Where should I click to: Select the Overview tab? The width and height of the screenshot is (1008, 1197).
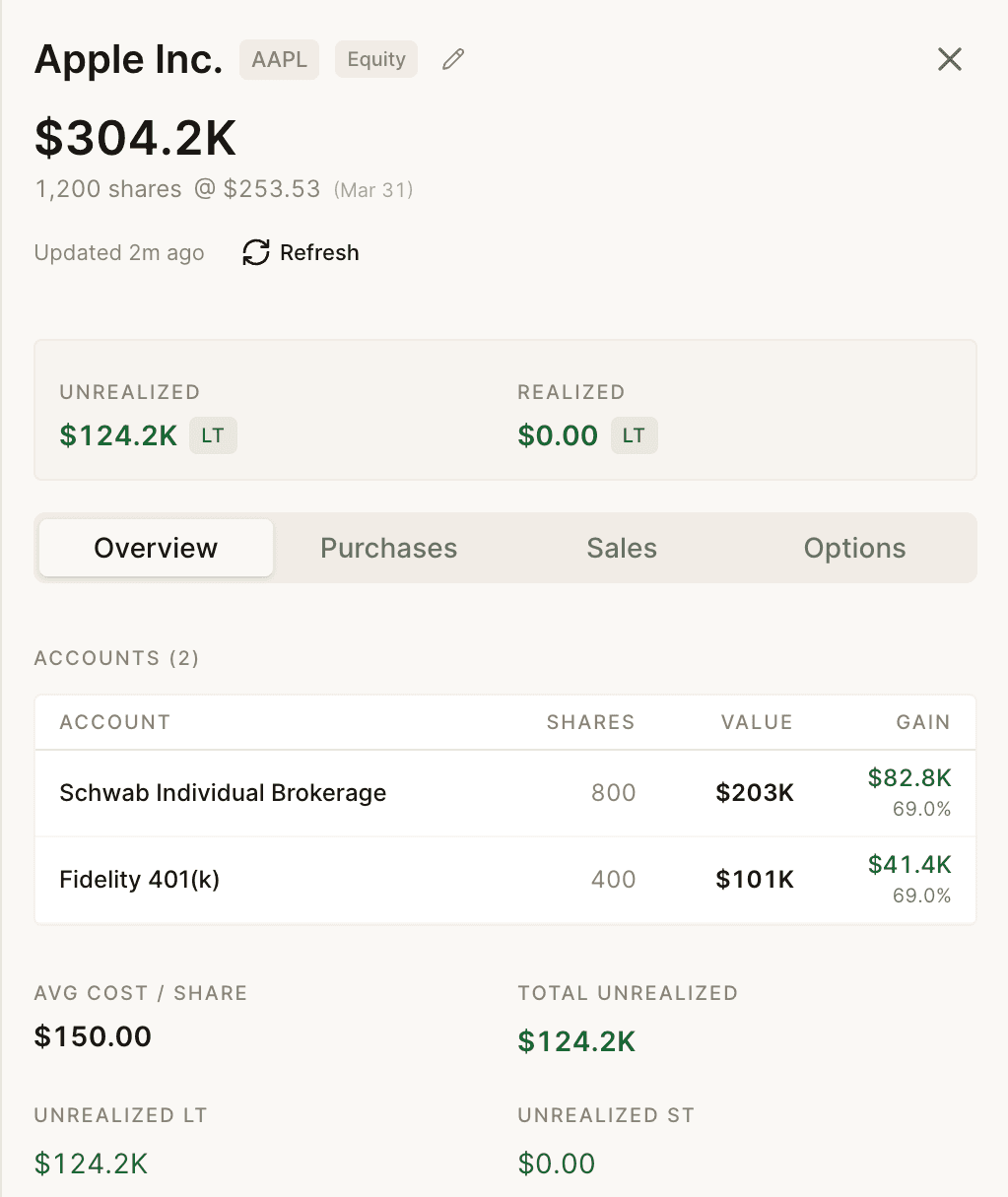(x=155, y=548)
